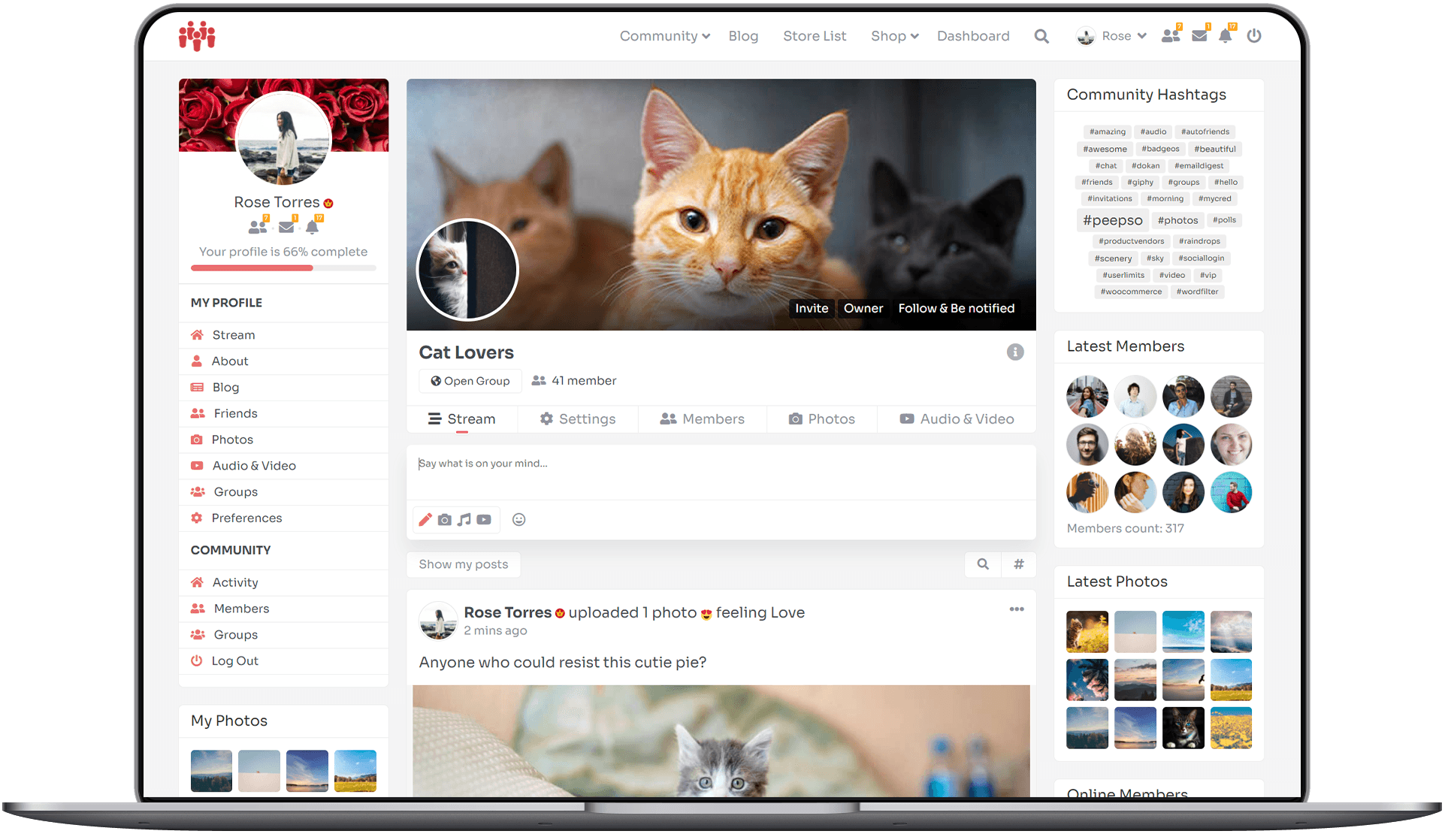Viewport: 1445px width, 840px height.
Task: Open Friends in My Profile sidebar
Action: click(x=283, y=414)
